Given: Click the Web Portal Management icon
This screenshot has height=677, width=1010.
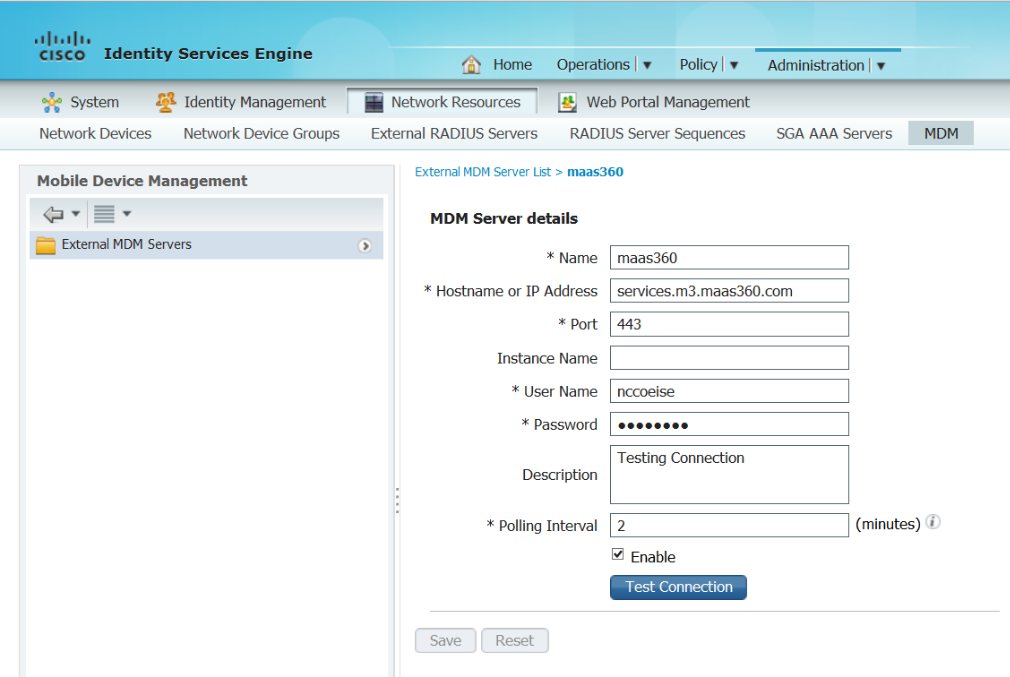Looking at the screenshot, I should [567, 102].
